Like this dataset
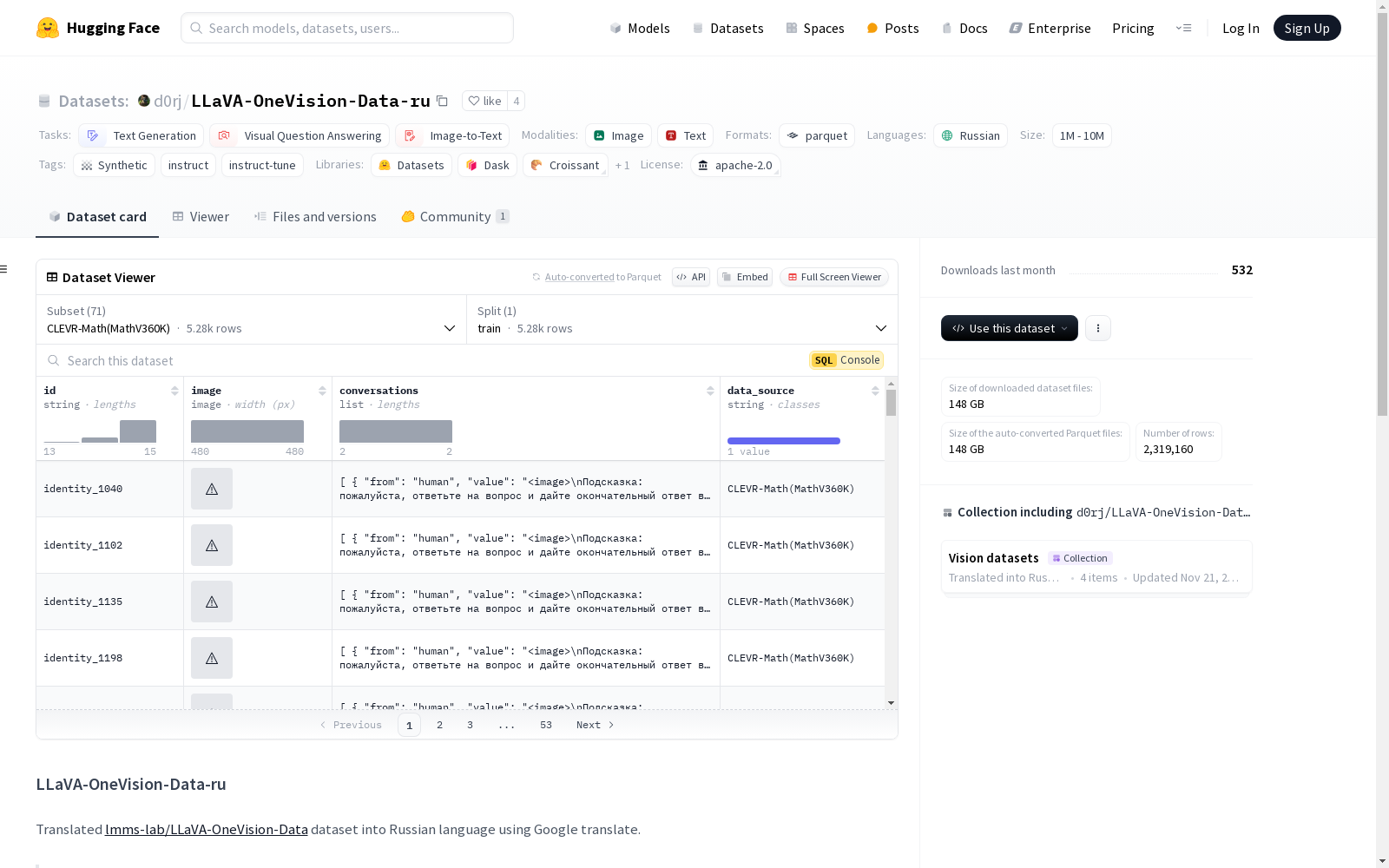 [x=484, y=101]
